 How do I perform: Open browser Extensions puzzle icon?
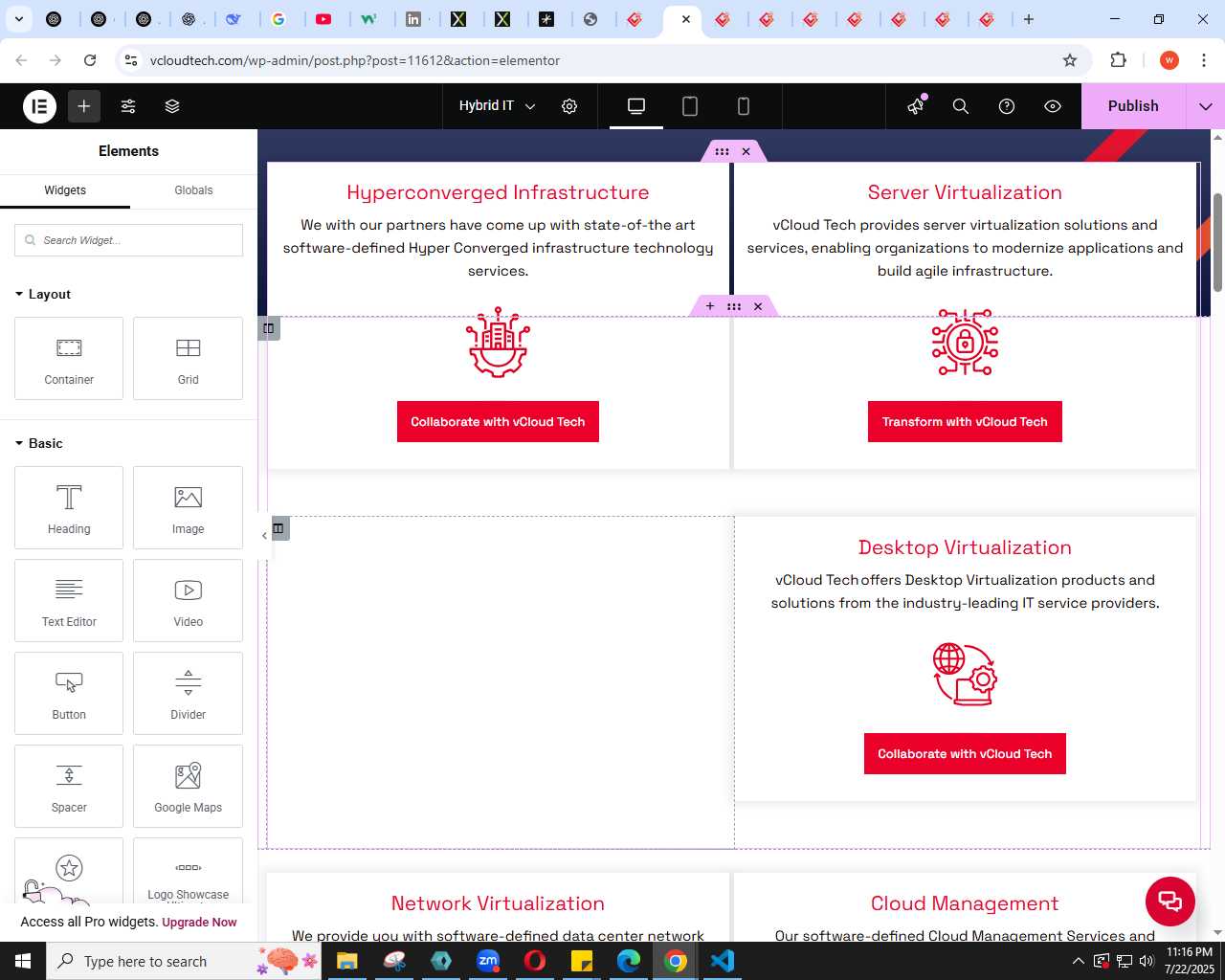(x=1118, y=60)
